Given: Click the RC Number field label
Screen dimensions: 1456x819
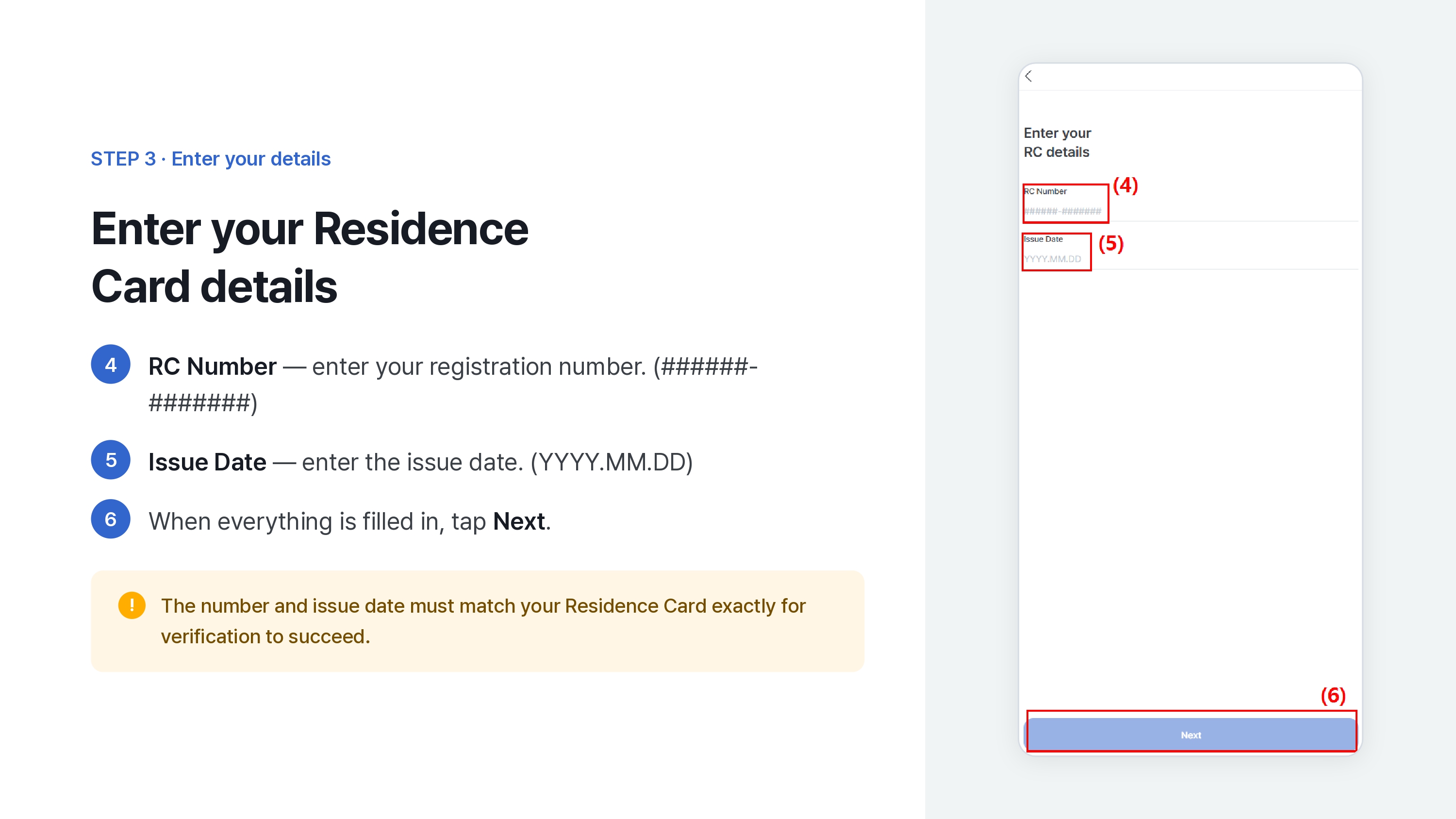Looking at the screenshot, I should pyautogui.click(x=1045, y=191).
